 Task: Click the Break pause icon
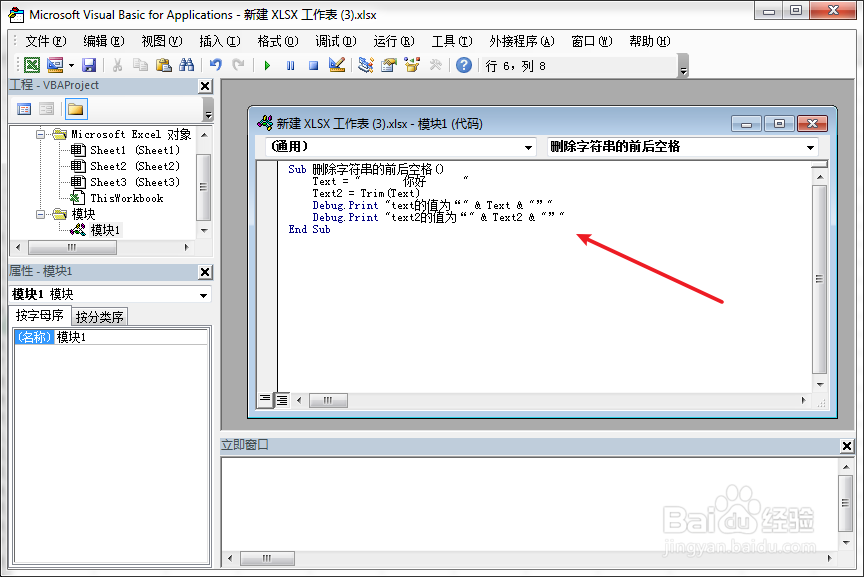pyautogui.click(x=290, y=66)
